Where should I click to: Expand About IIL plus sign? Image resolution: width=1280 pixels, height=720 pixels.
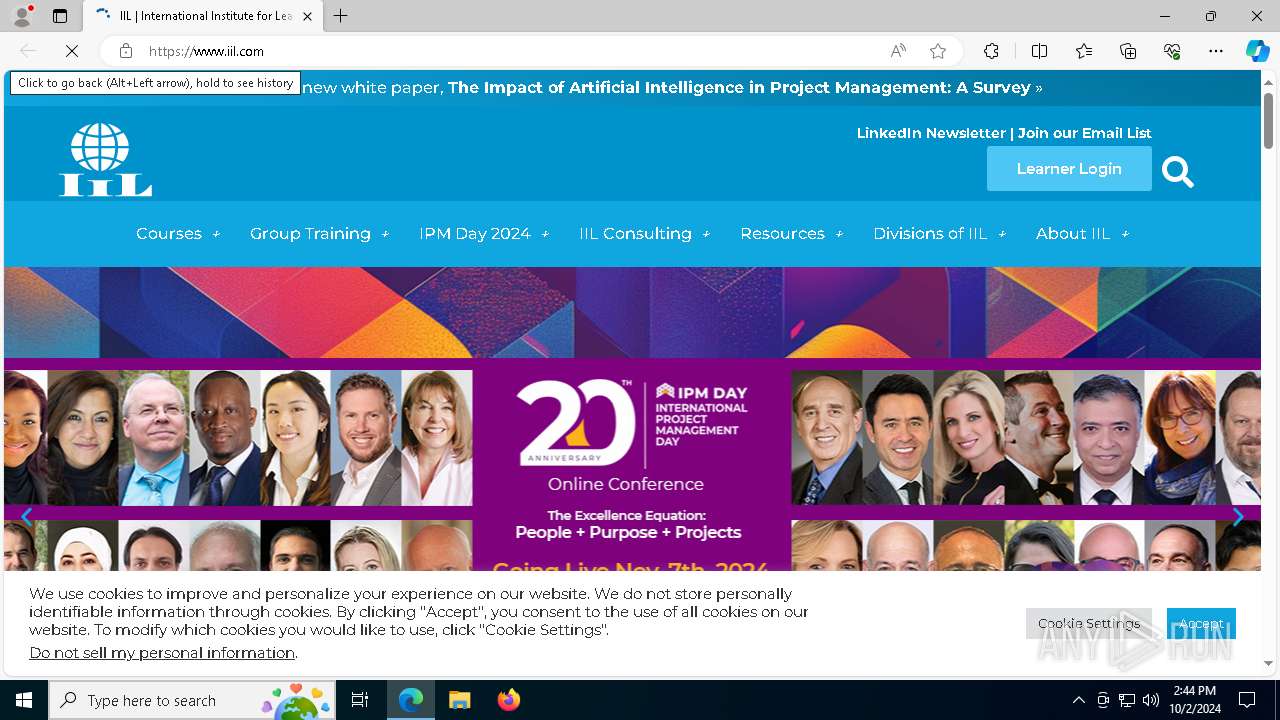pos(1125,234)
